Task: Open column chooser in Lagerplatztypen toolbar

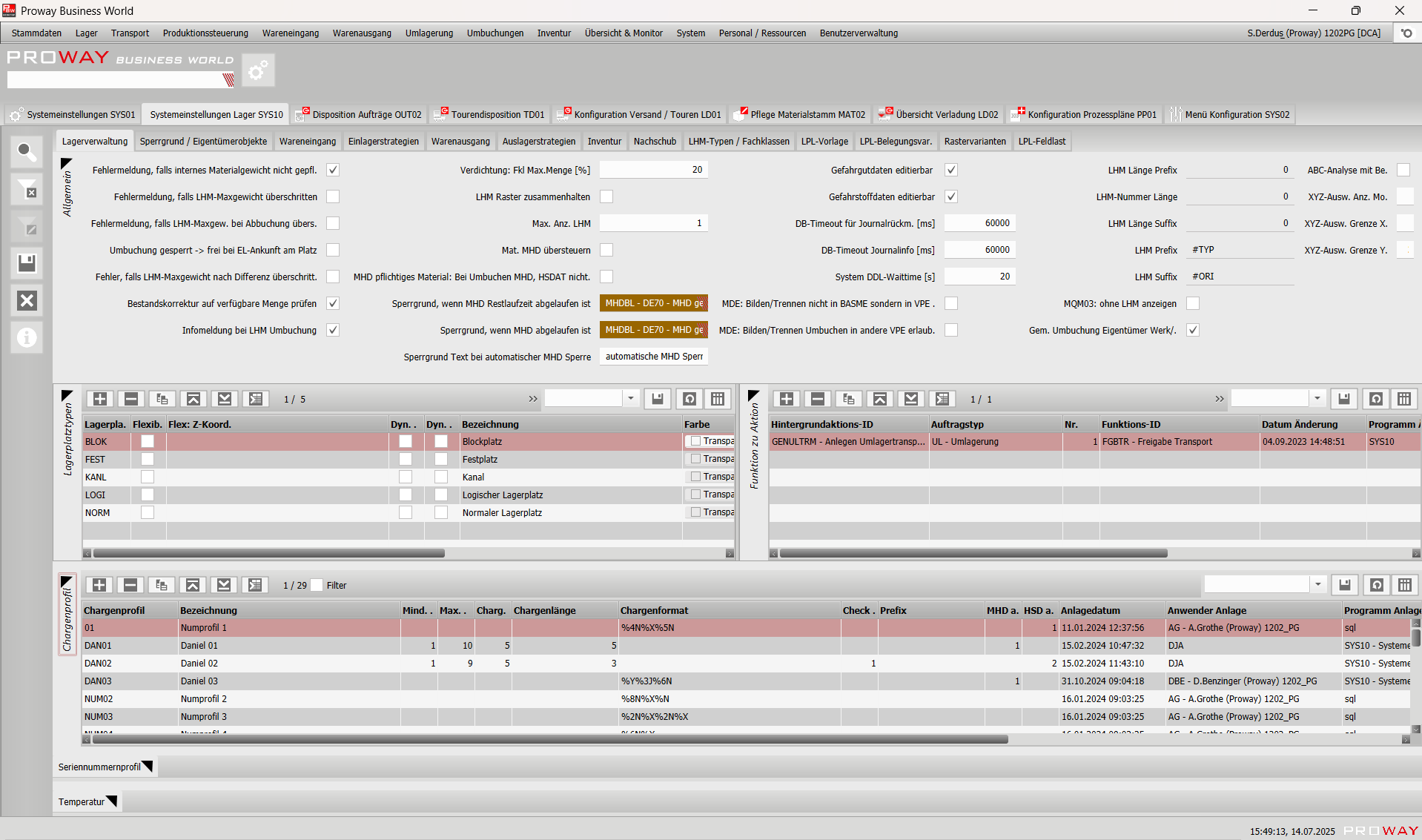Action: [718, 399]
